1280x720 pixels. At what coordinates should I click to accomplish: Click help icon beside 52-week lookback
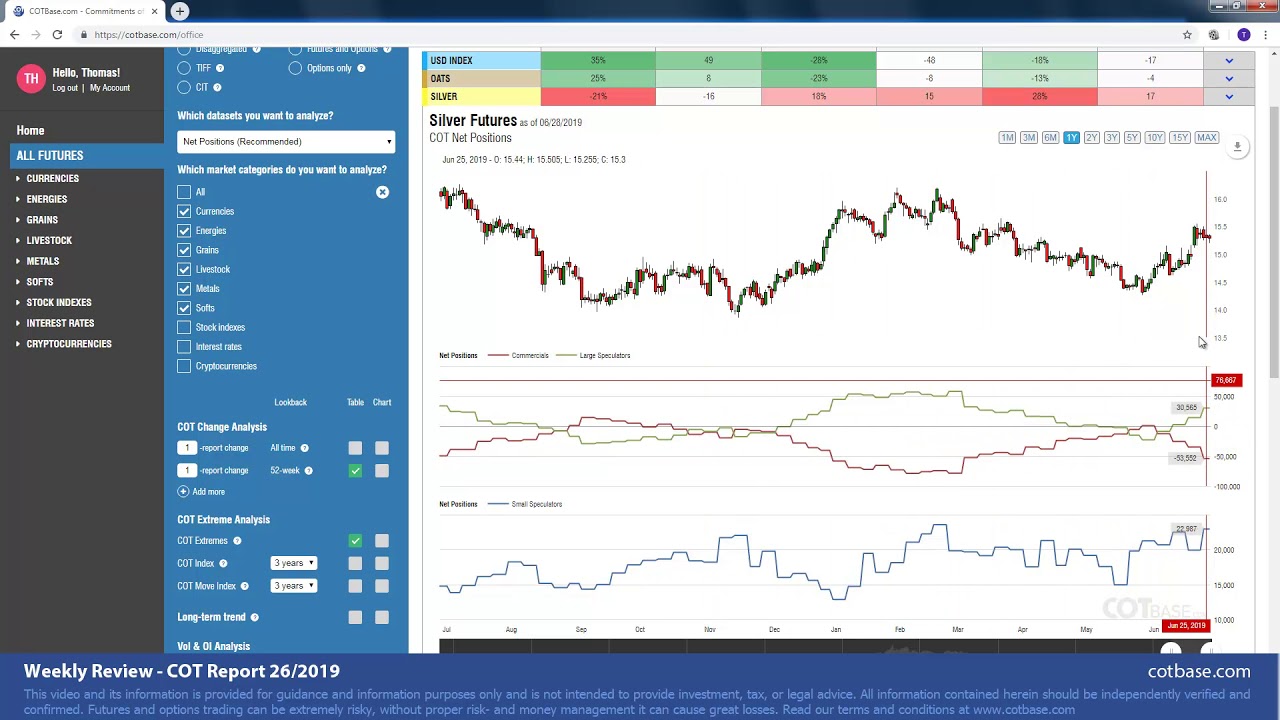point(308,470)
